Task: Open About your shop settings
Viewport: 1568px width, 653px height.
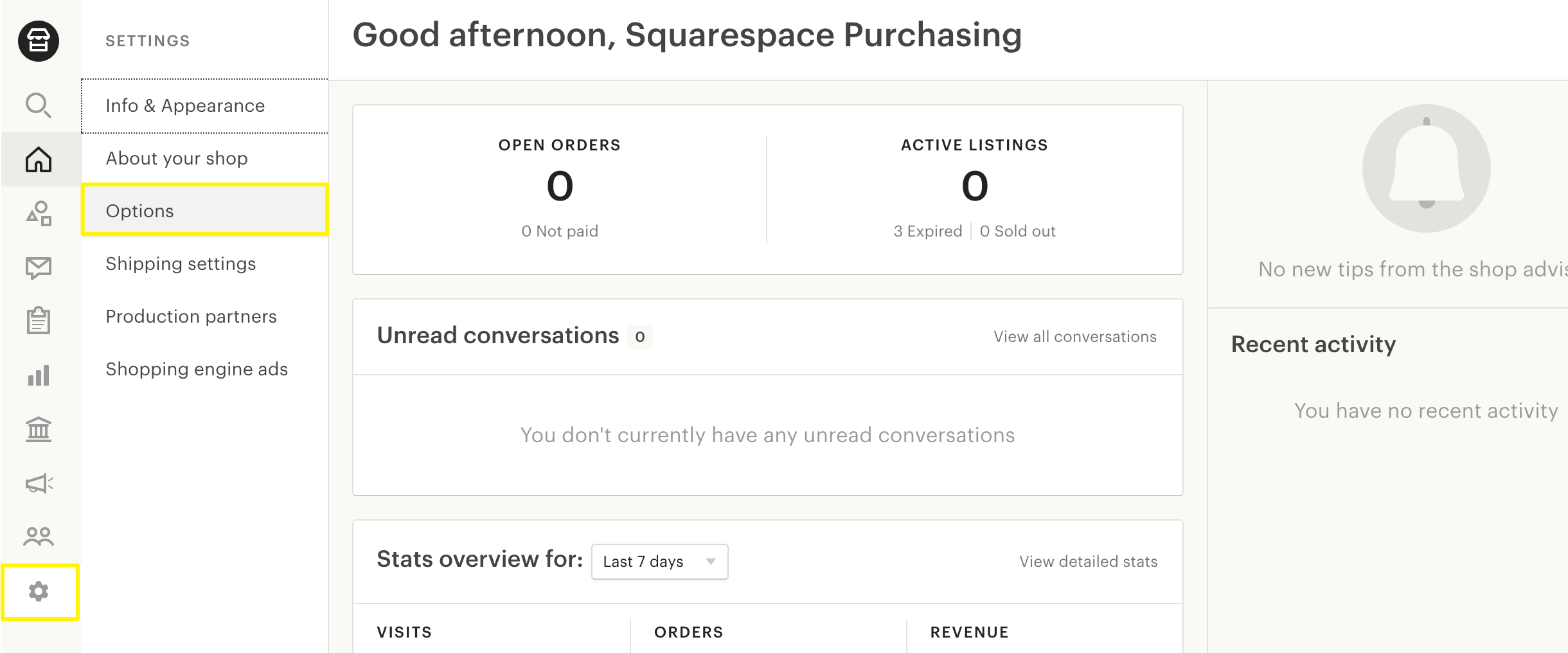Action: coord(177,158)
